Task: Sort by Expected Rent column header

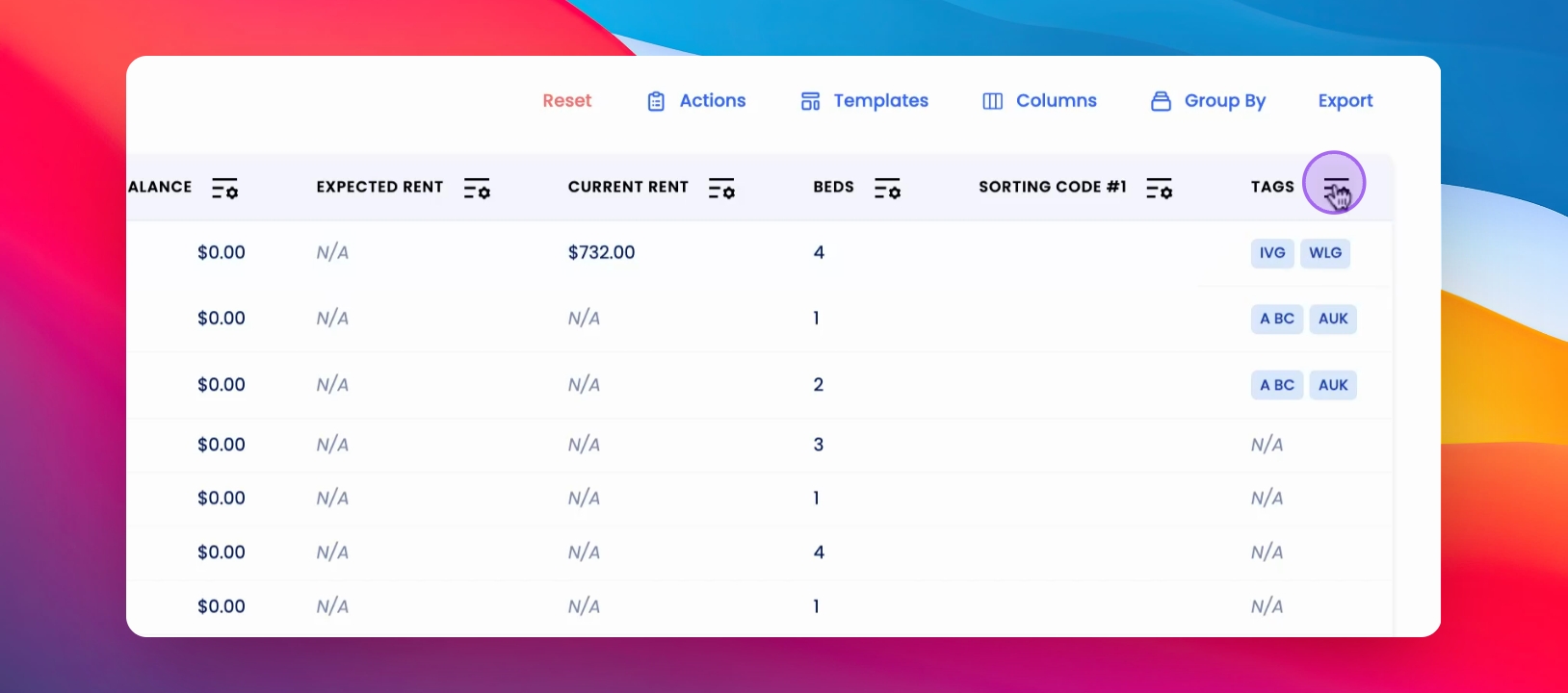Action: pyautogui.click(x=379, y=187)
